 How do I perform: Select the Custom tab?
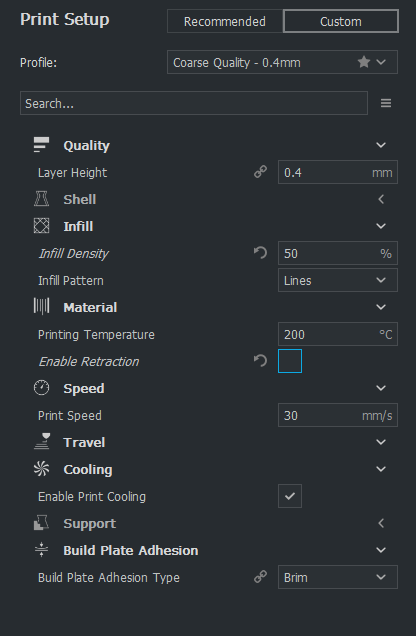[x=341, y=21]
